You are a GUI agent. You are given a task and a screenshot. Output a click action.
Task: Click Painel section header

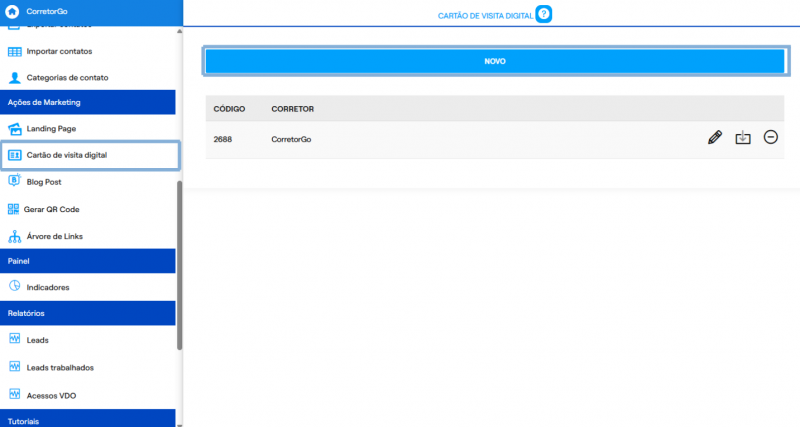click(88, 261)
